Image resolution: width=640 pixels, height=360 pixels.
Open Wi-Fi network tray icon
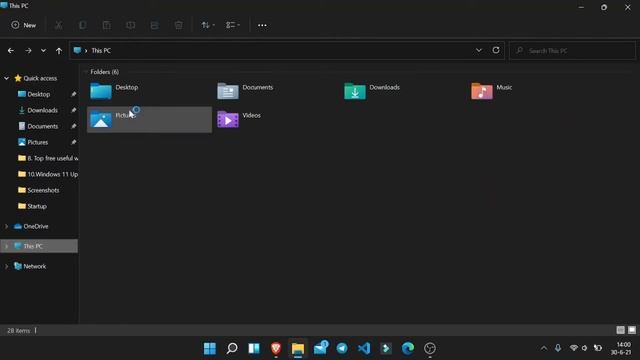(574, 348)
